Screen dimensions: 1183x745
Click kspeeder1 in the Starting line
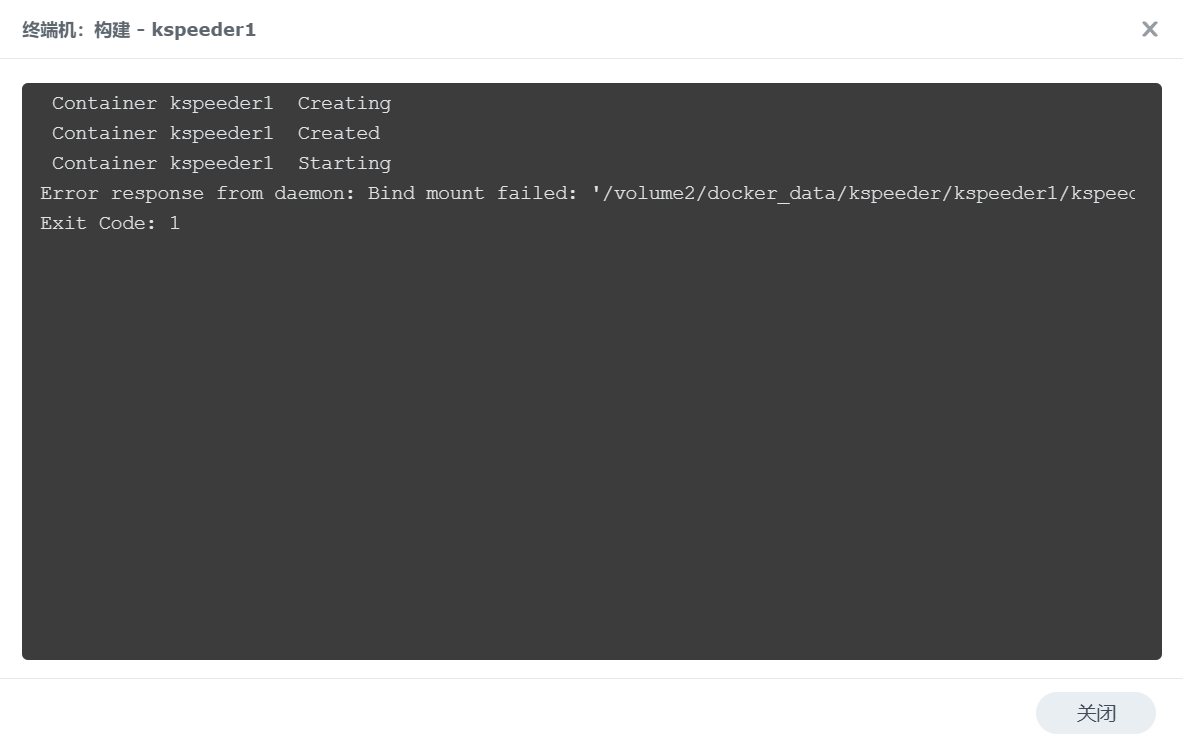(221, 163)
